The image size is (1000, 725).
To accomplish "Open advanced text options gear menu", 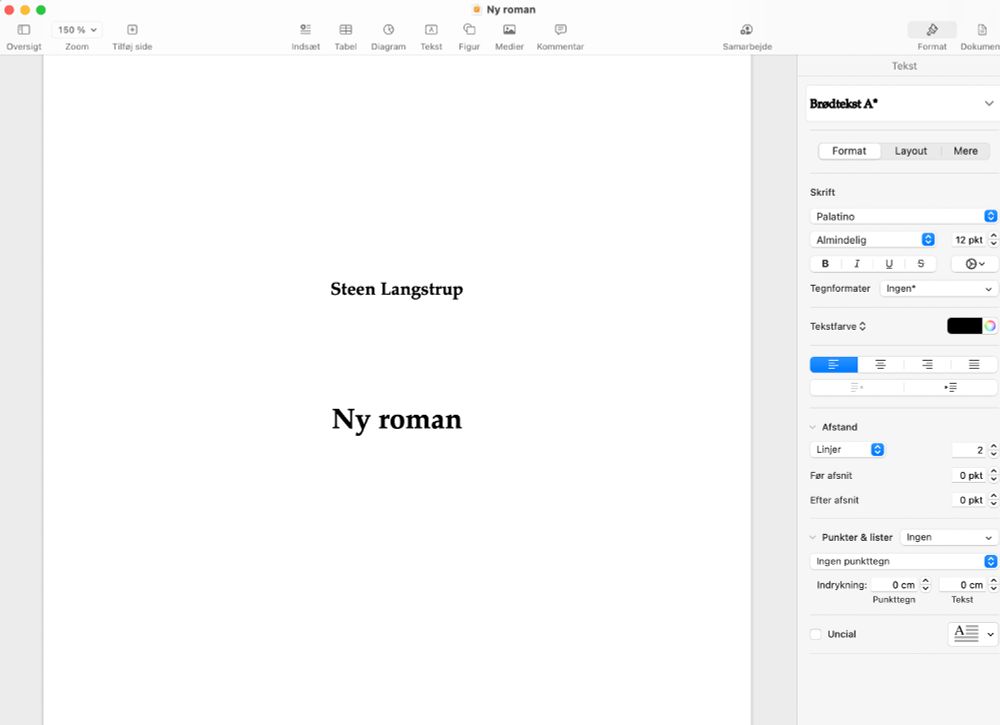I will [974, 264].
